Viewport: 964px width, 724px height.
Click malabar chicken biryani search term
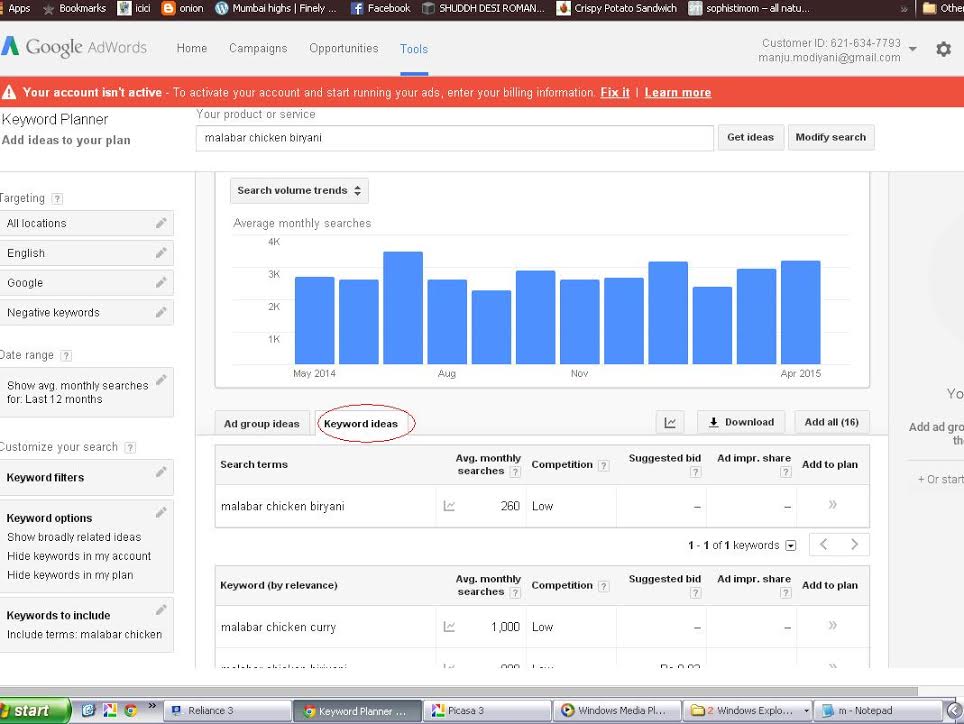tap(283, 506)
